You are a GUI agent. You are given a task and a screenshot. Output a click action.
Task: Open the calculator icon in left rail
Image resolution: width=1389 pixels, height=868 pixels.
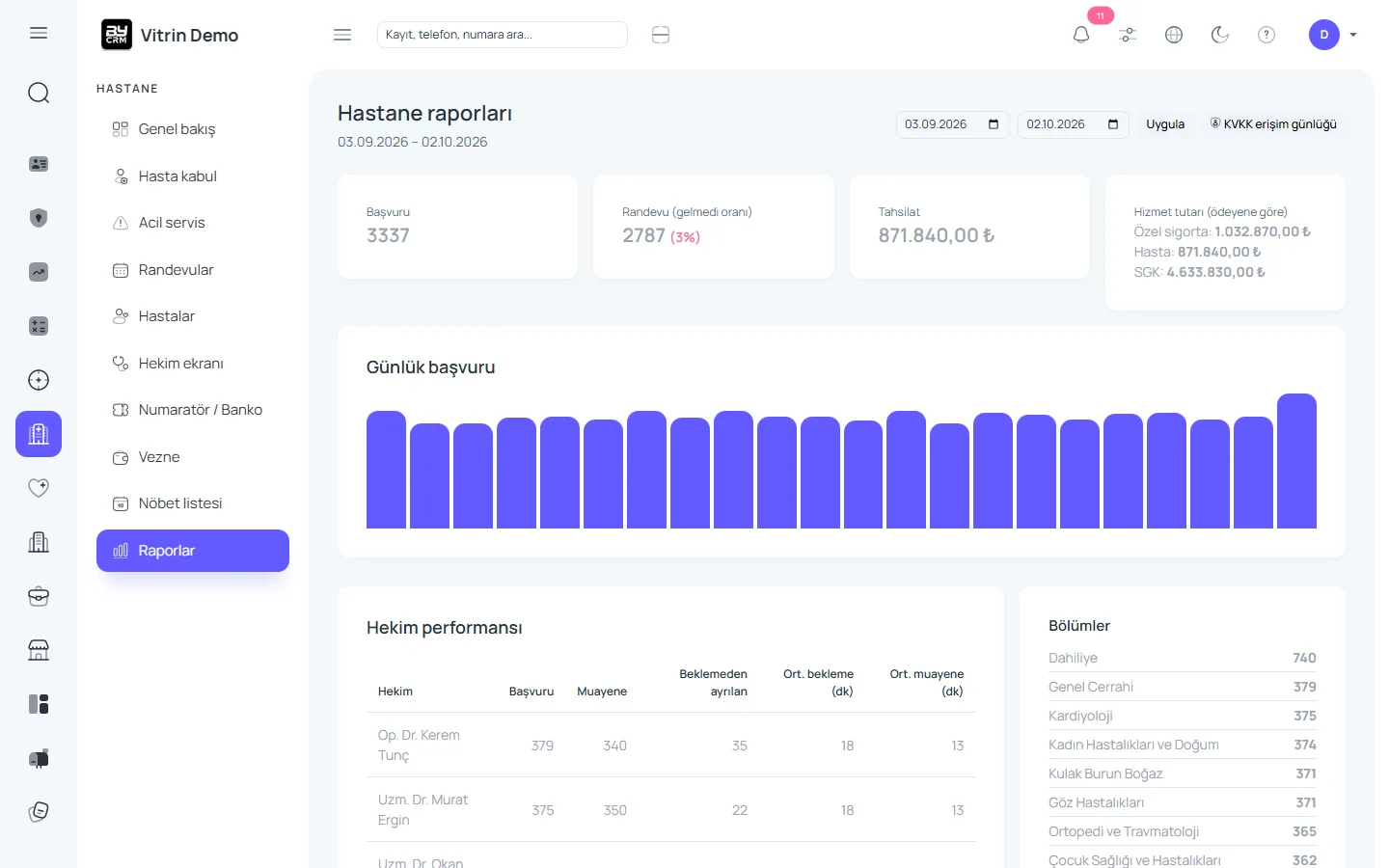tap(39, 326)
